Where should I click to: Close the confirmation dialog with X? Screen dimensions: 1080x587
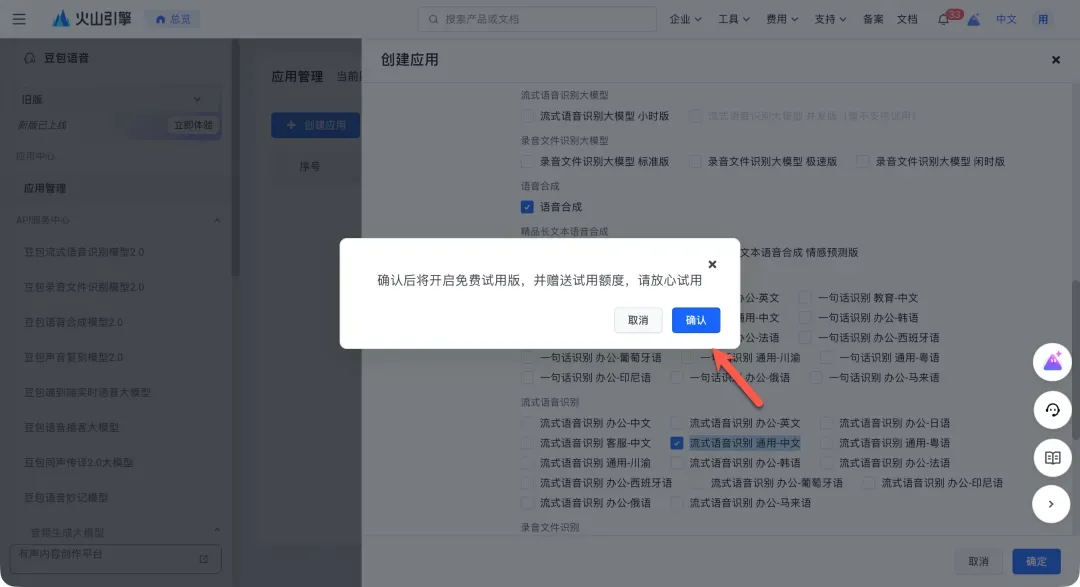[712, 265]
